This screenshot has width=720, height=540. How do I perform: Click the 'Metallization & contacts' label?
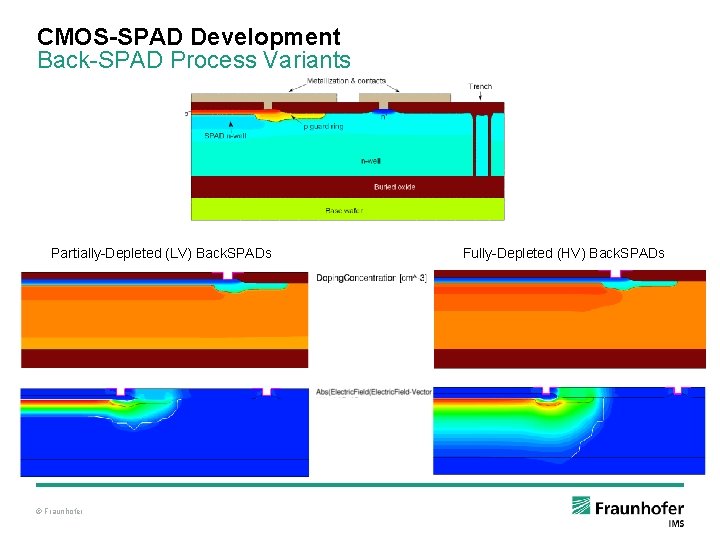point(346,81)
